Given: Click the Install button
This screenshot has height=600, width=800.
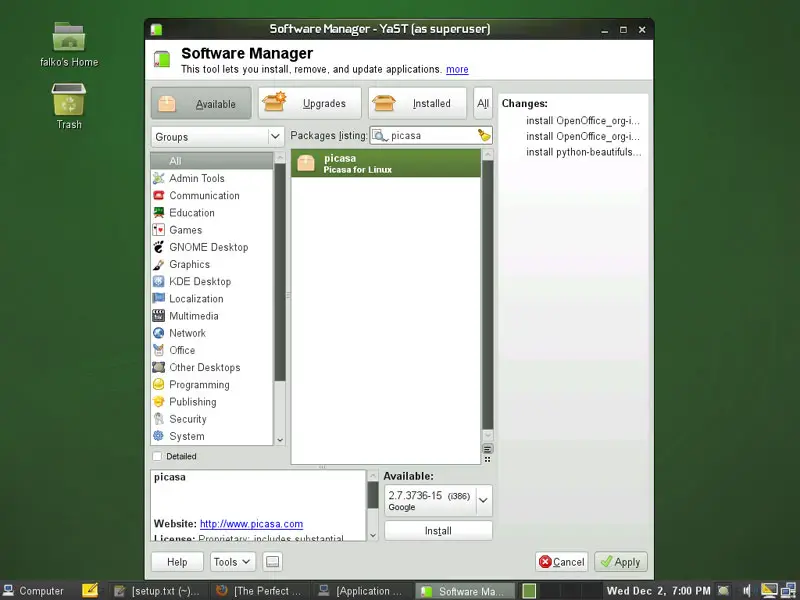Looking at the screenshot, I should click(438, 531).
